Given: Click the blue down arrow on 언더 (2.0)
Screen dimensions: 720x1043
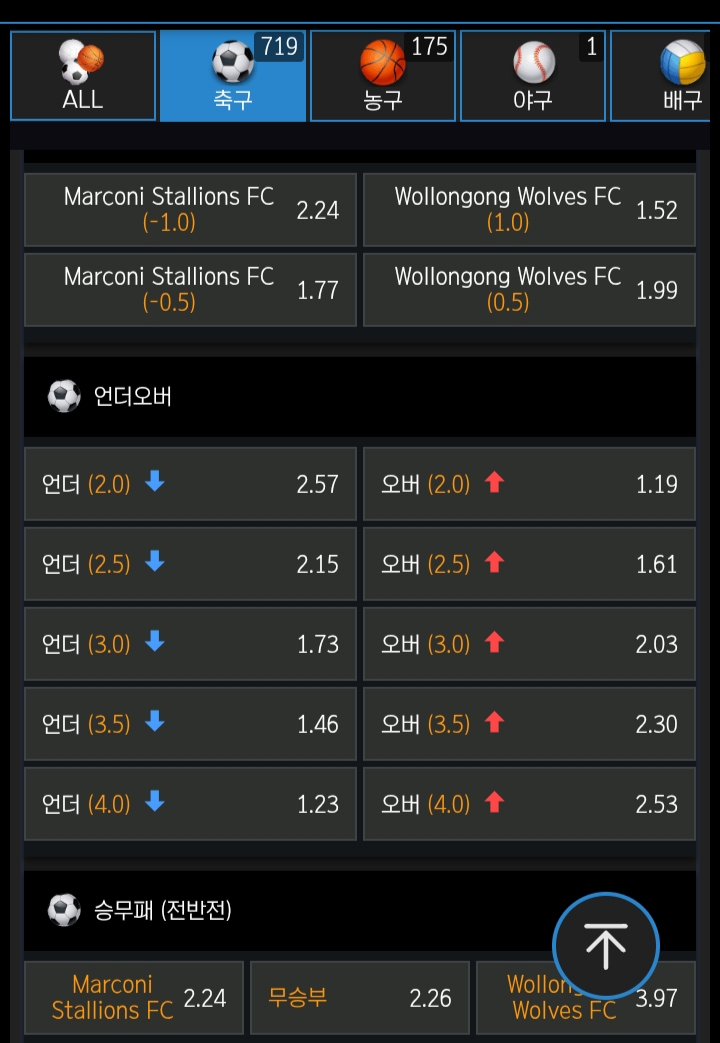Looking at the screenshot, I should click(x=154, y=483).
